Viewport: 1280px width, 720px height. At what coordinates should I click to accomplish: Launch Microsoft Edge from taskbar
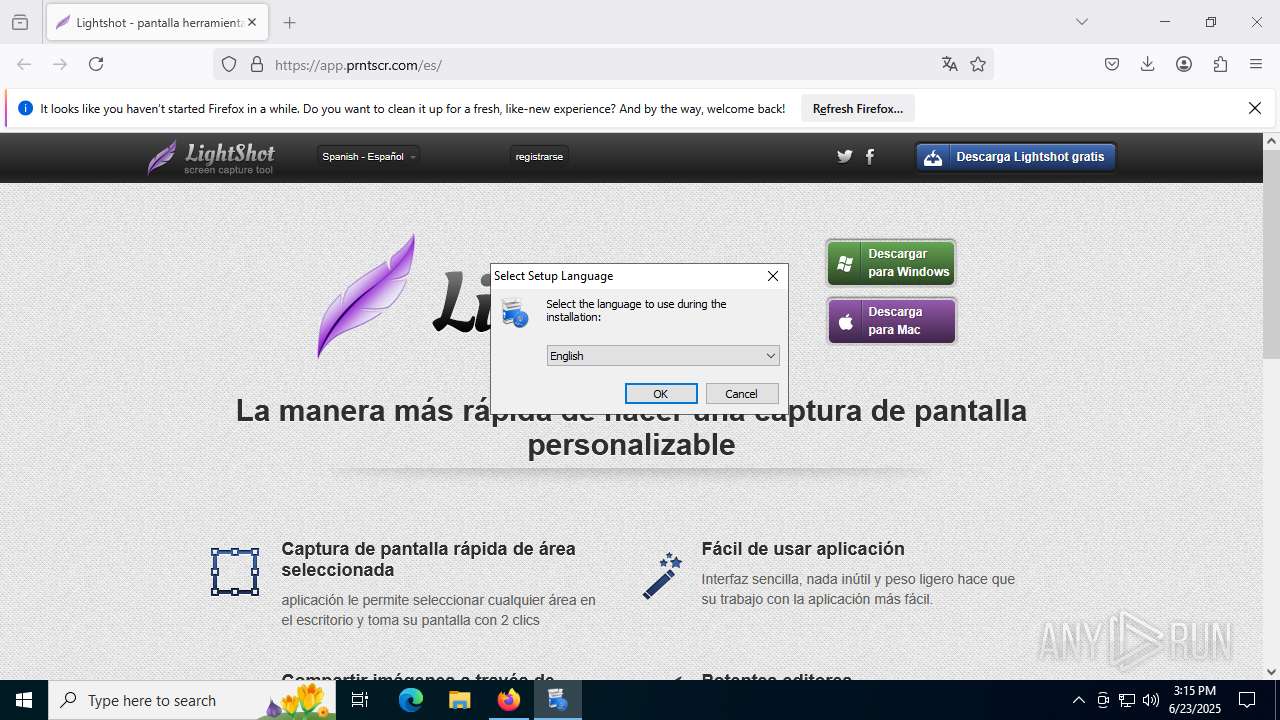pyautogui.click(x=411, y=700)
